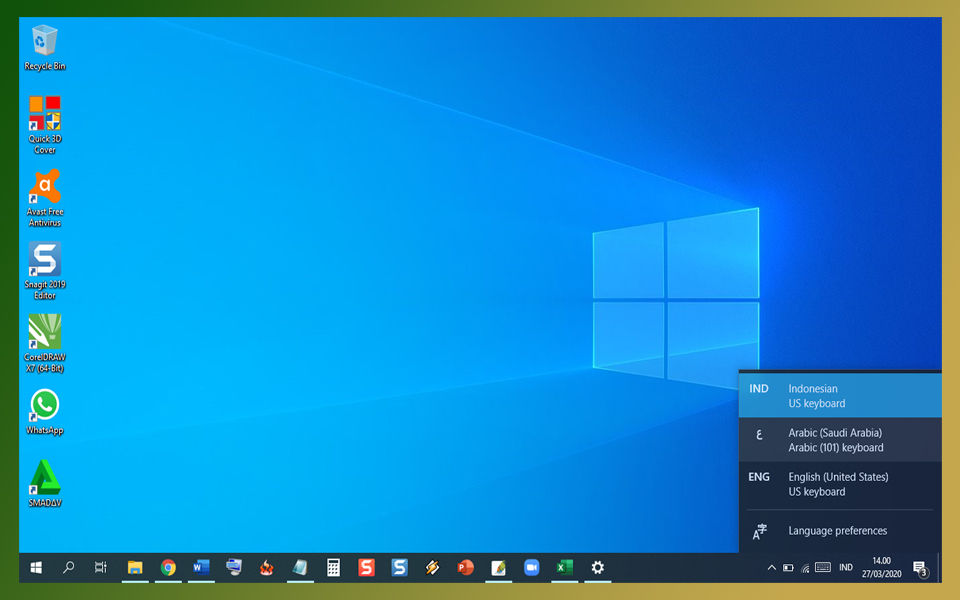This screenshot has width=960, height=600.
Task: Open the computer monitor app in taskbar
Action: tap(234, 568)
